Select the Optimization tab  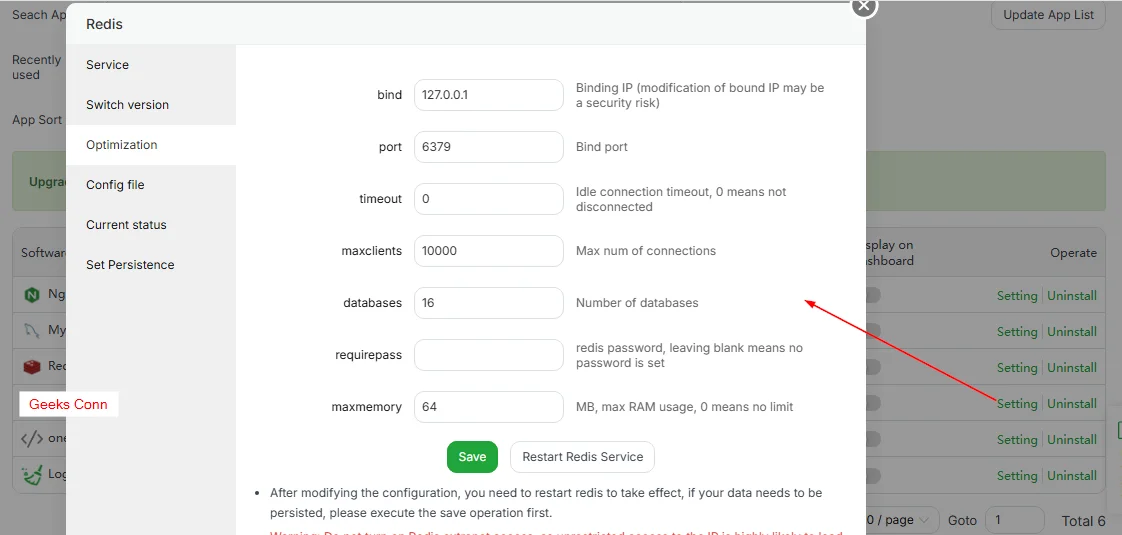(x=151, y=145)
